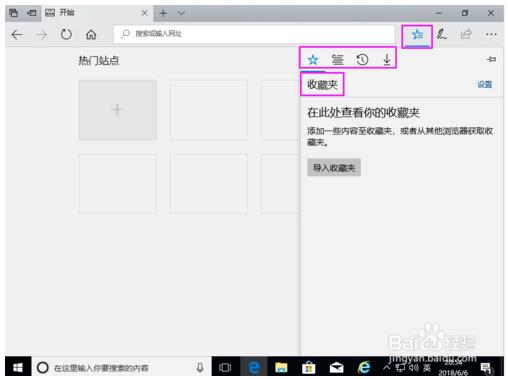Viewport: 508px width, 379px height.
Task: Pin the Hub pane open
Action: click(x=491, y=59)
